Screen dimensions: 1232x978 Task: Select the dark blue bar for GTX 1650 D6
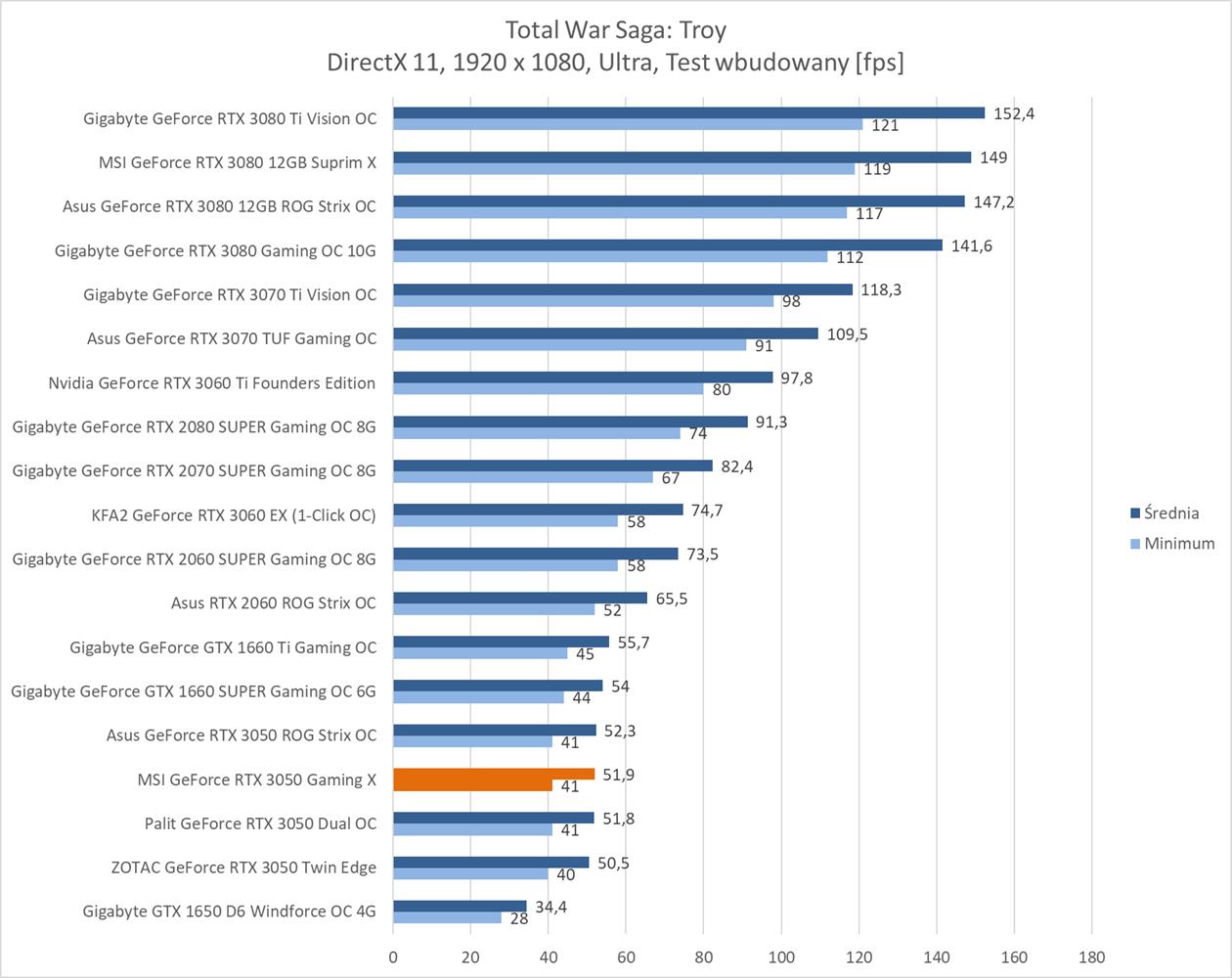click(x=460, y=907)
